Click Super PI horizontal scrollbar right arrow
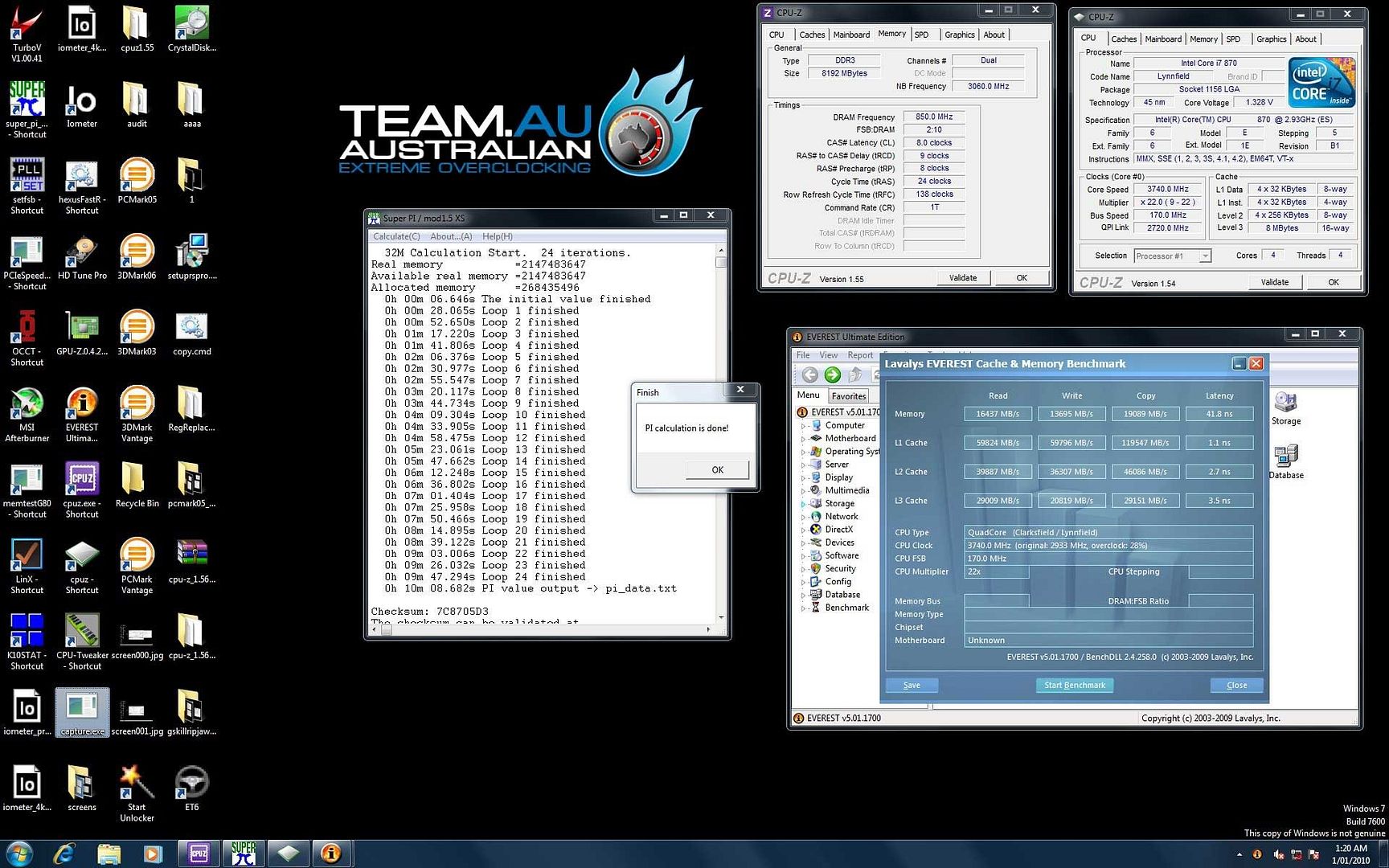This screenshot has width=1389, height=868. coord(708,629)
